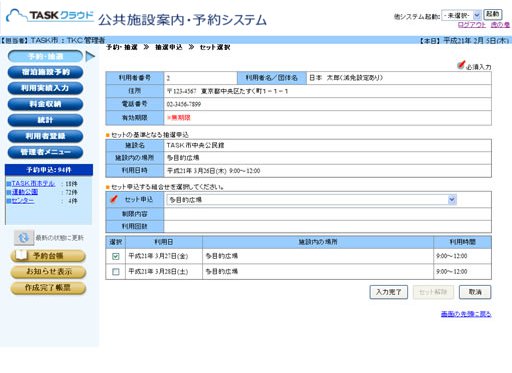
Task: Click the 抽選申込 breadcrumb
Action: pyautogui.click(x=169, y=47)
